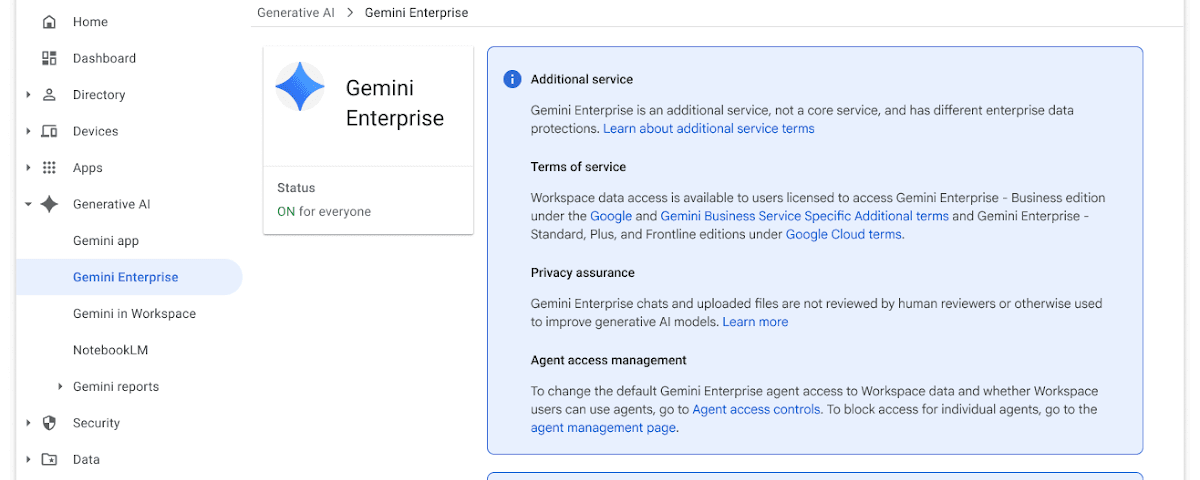Click the Apps grid icon
This screenshot has height=480, width=1200.
click(x=49, y=168)
